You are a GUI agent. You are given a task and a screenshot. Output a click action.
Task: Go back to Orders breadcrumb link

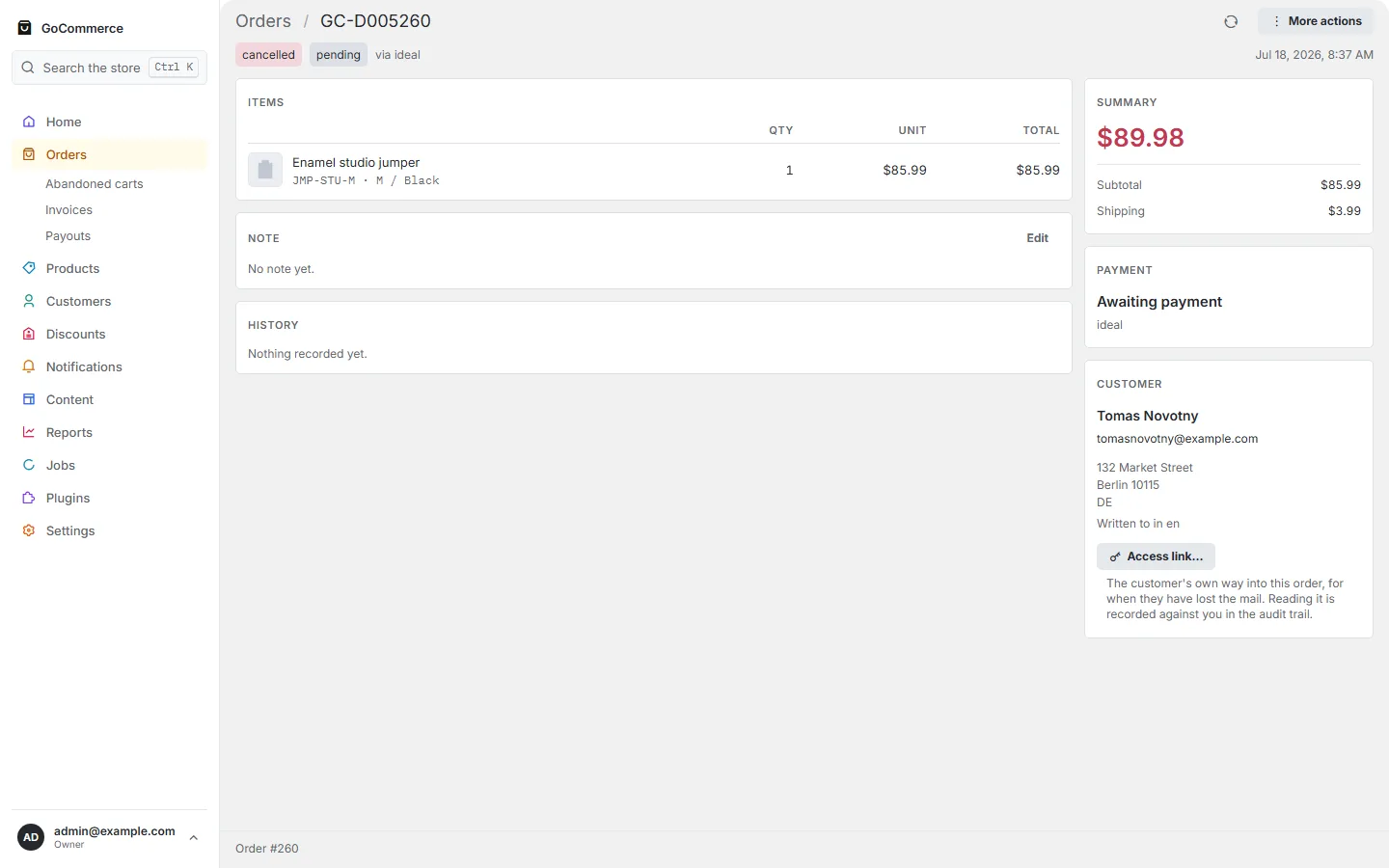263,21
